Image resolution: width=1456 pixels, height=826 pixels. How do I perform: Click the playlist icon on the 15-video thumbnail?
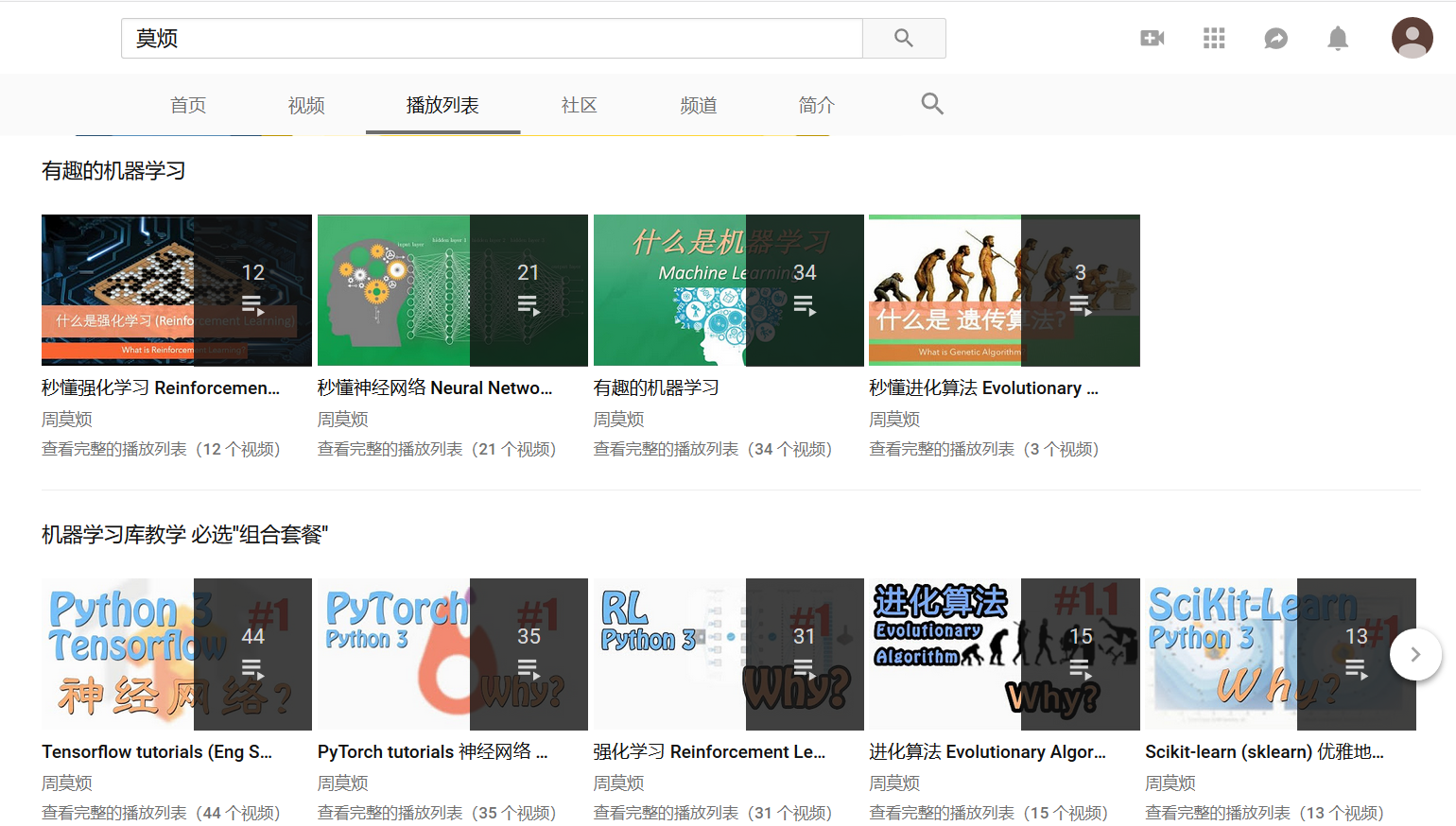click(1081, 669)
